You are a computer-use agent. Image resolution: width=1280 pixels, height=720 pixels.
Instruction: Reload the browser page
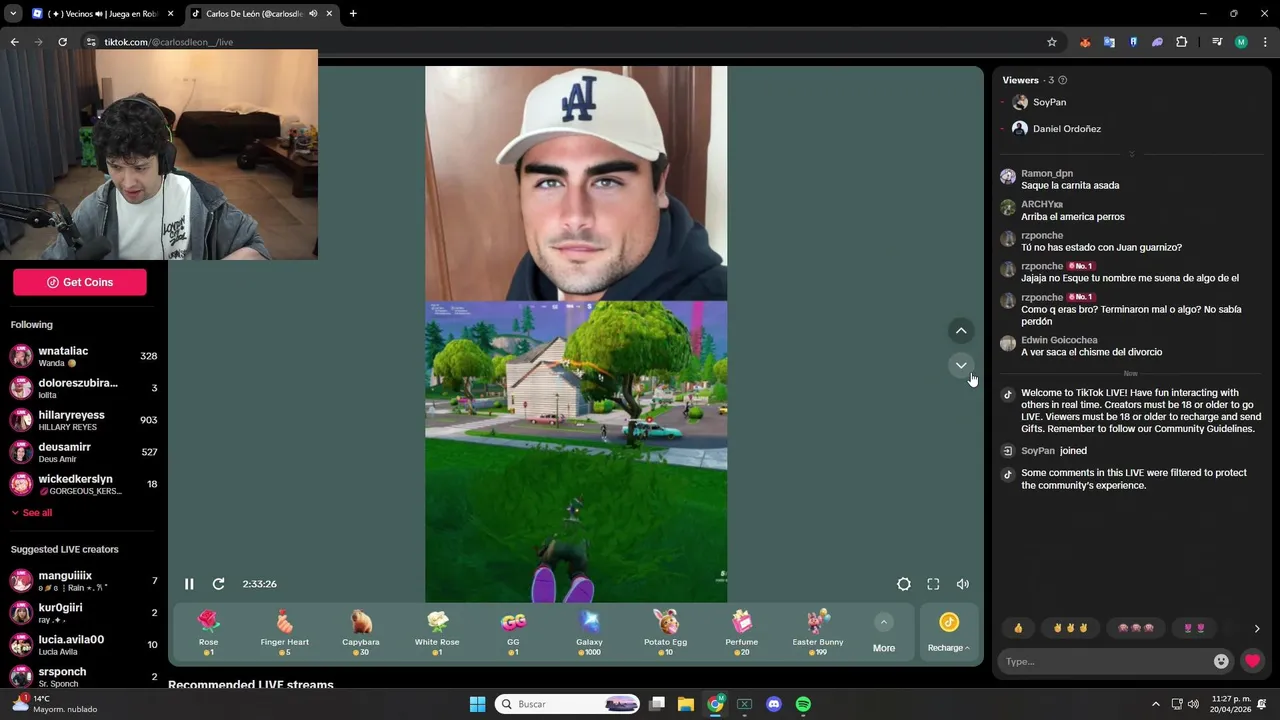pos(62,42)
